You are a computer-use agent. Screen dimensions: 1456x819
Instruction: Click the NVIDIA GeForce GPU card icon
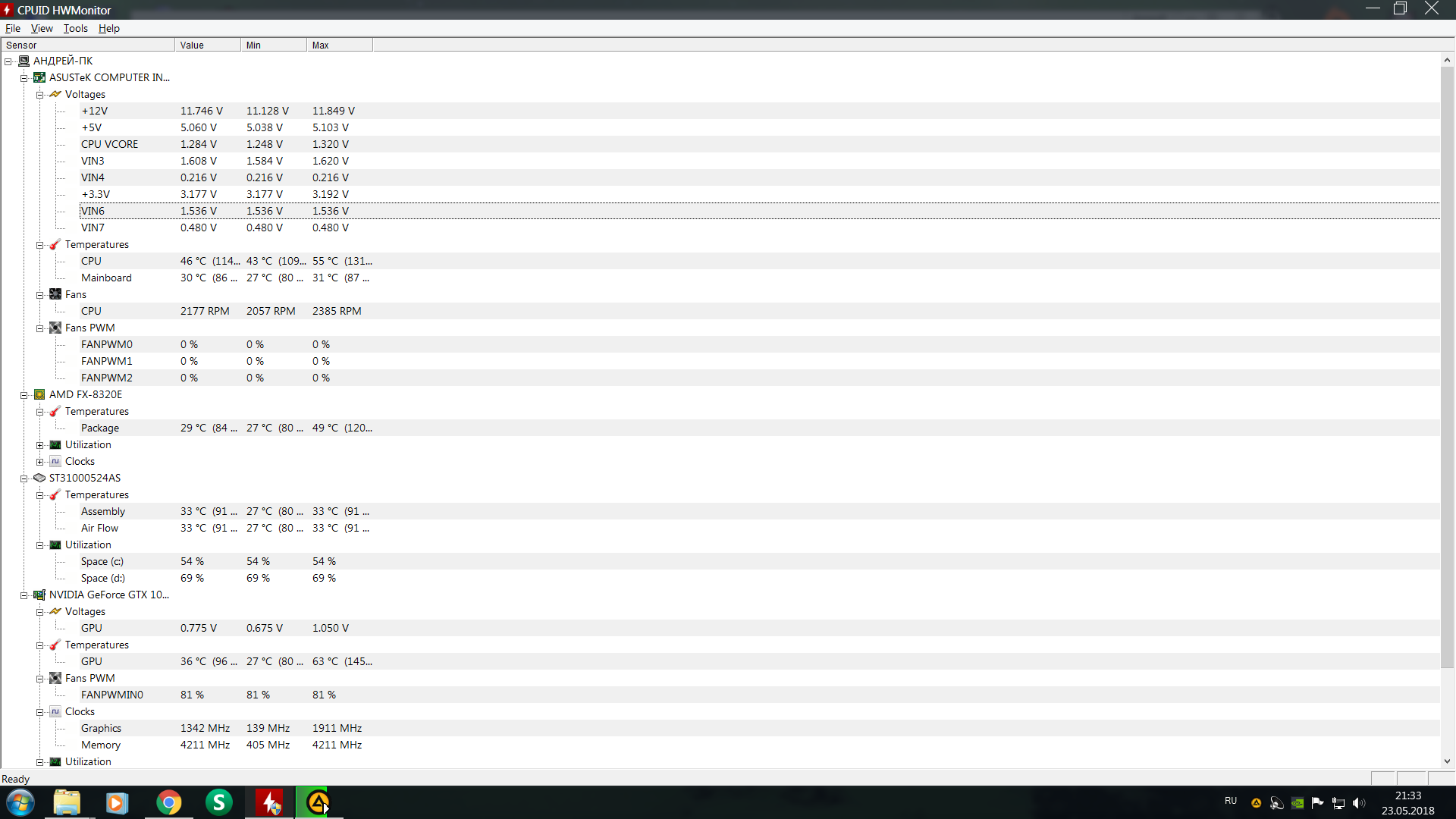coord(39,595)
